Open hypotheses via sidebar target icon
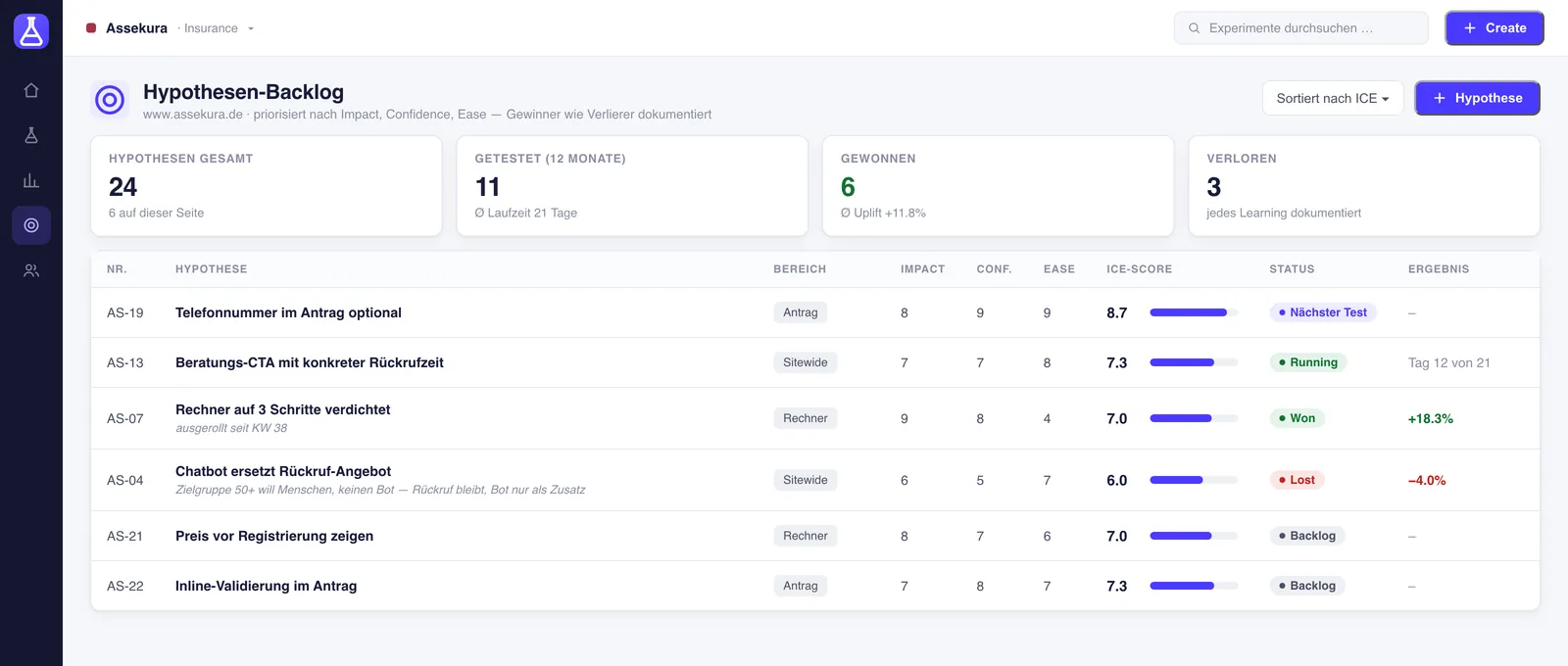 tap(31, 225)
